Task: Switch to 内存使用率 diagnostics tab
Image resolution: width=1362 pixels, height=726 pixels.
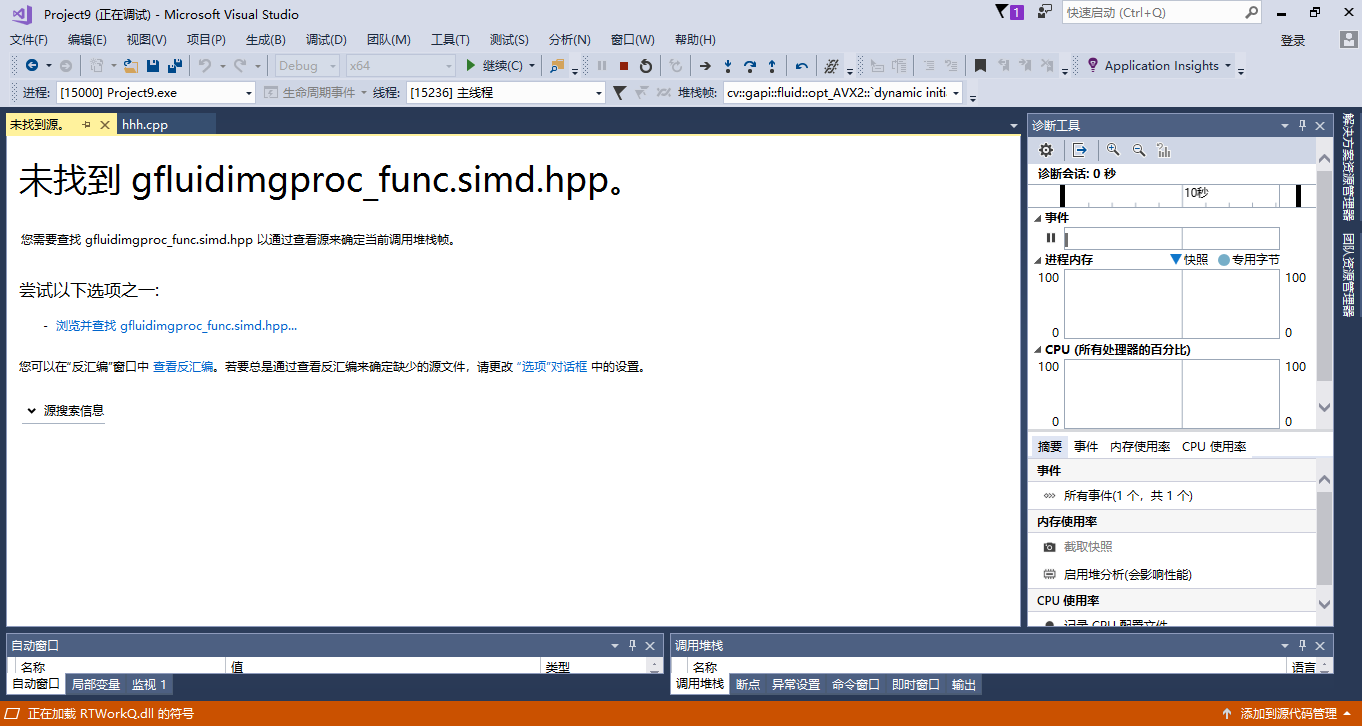Action: pos(1140,446)
